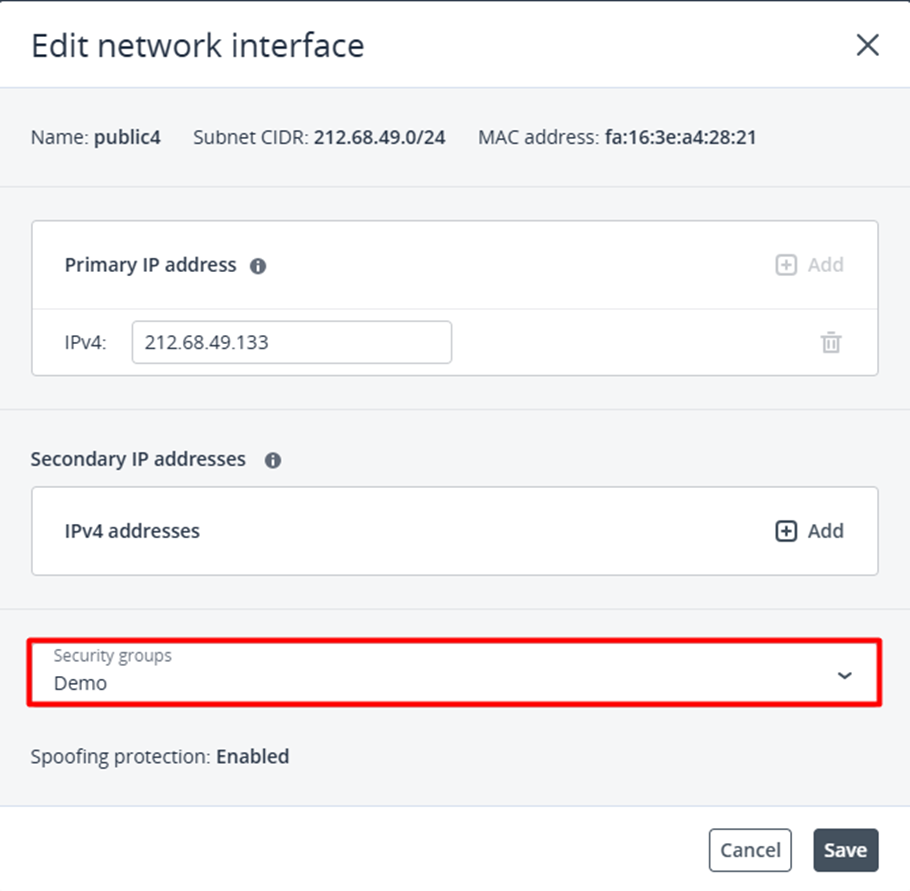Click the interface name public4
The image size is (910, 891).
click(x=127, y=137)
